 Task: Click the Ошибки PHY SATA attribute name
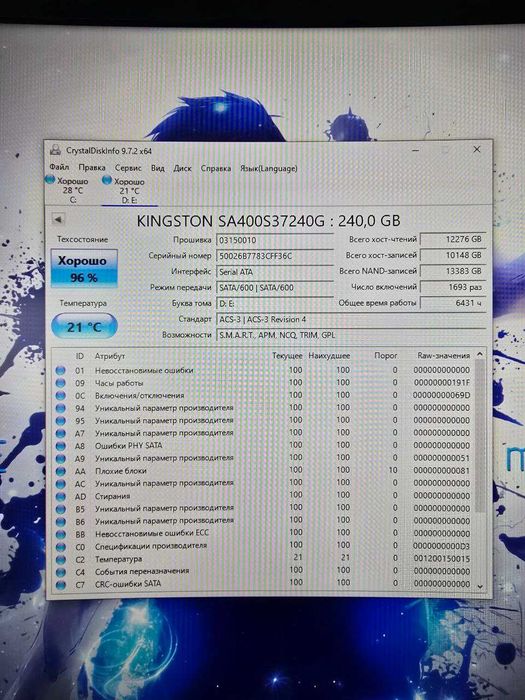[x=129, y=446]
